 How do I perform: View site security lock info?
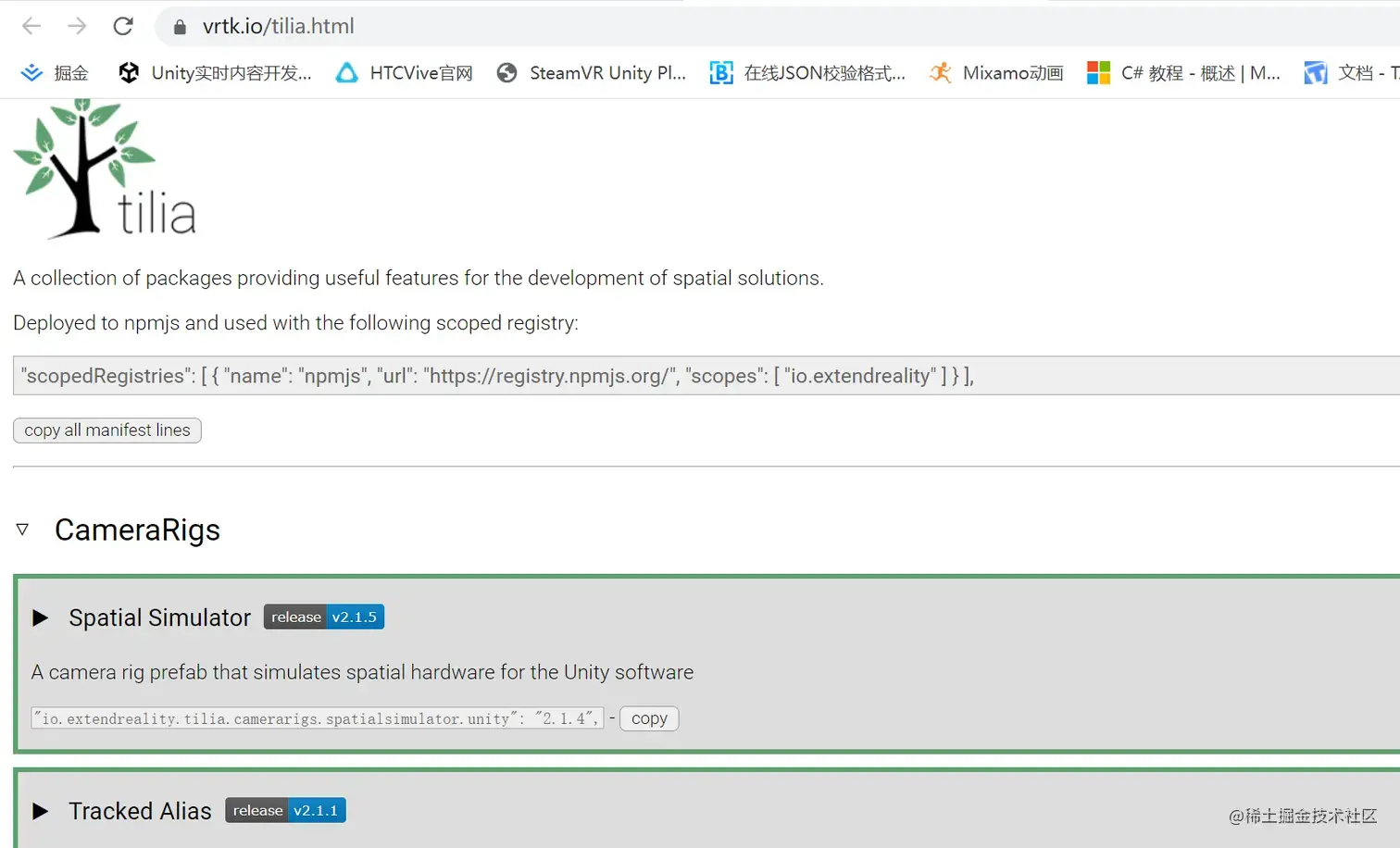[180, 27]
